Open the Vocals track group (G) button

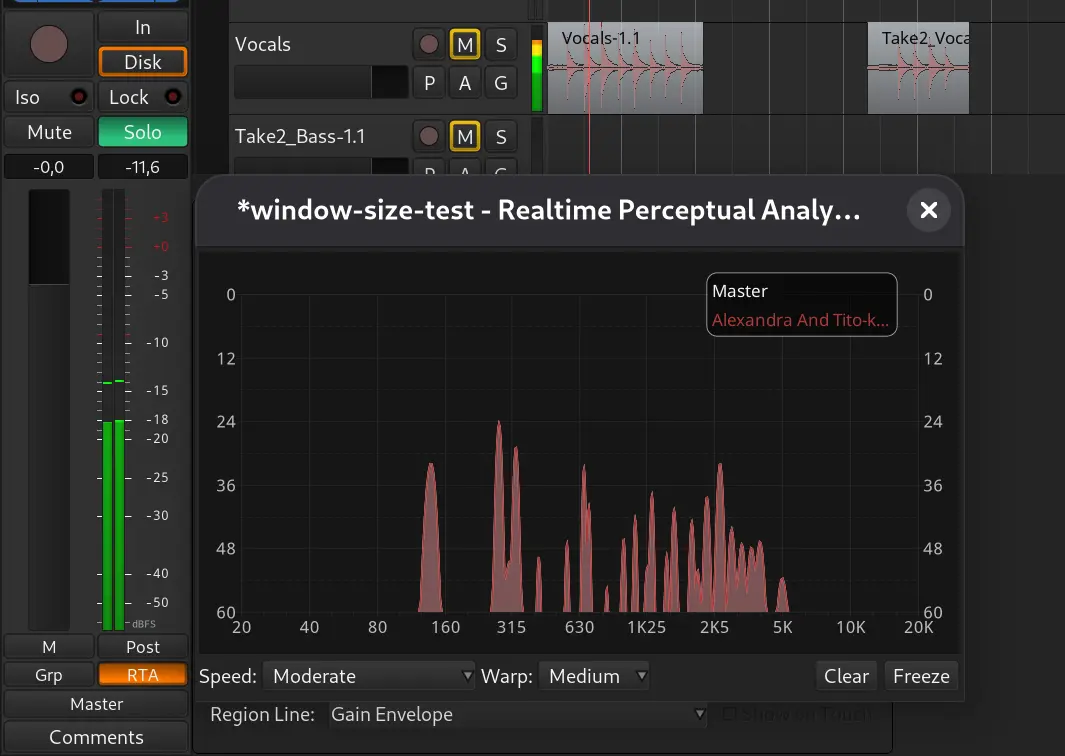501,83
